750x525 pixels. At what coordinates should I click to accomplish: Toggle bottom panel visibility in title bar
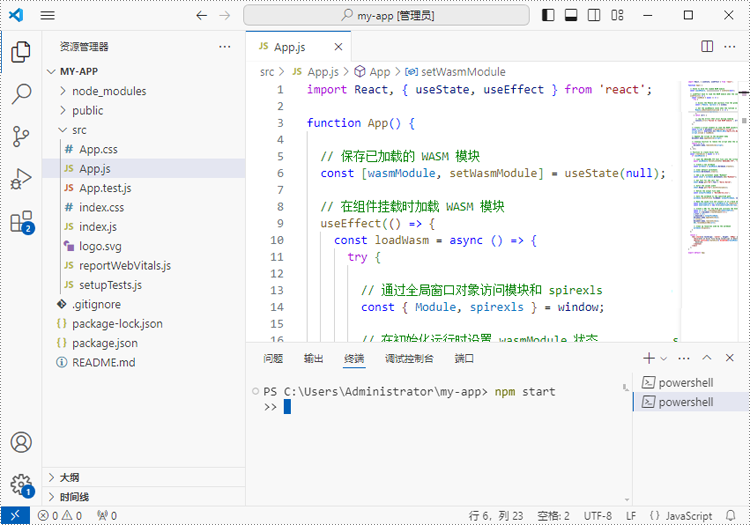click(571, 15)
